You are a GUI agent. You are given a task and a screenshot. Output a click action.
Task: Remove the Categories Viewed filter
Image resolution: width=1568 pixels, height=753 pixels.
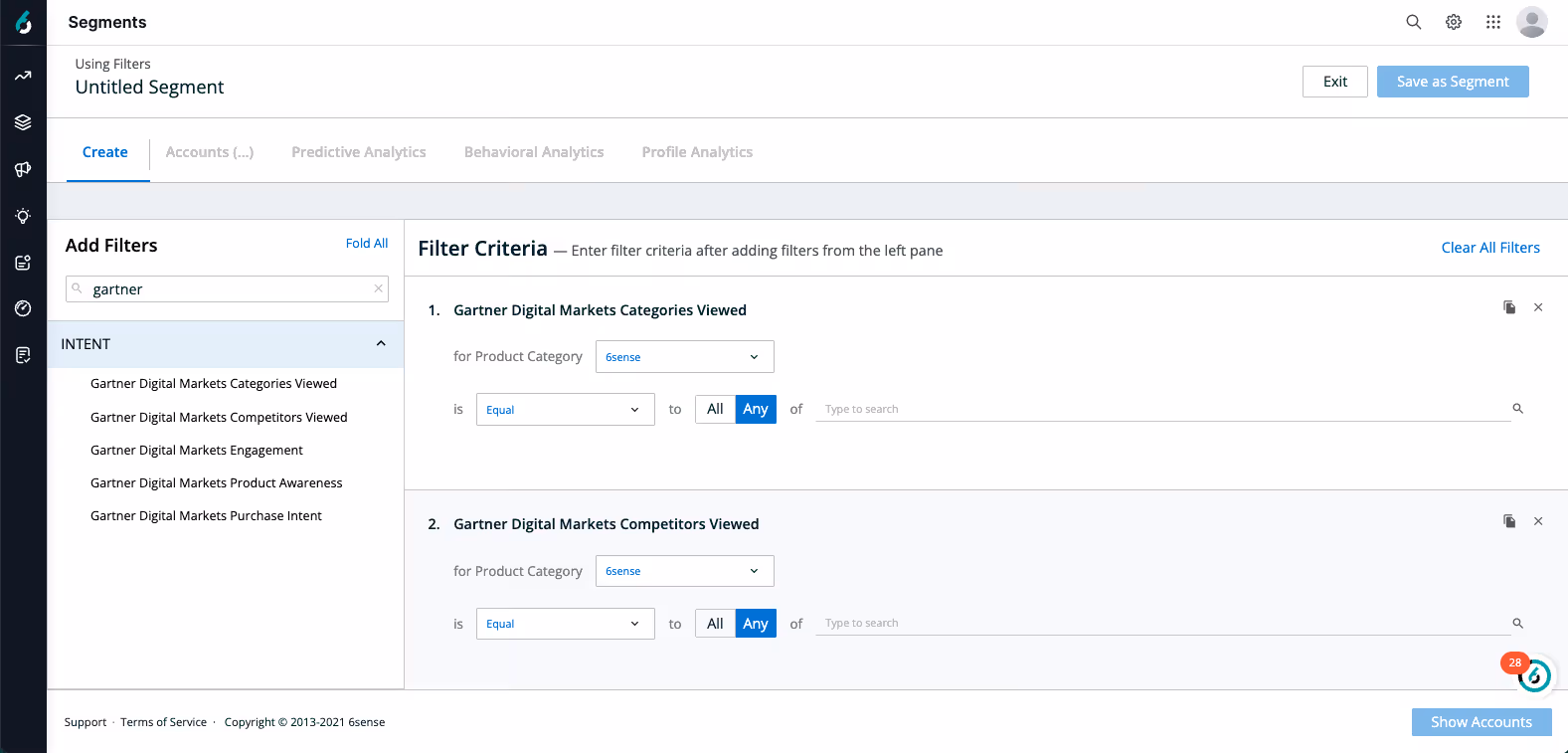click(x=1538, y=307)
